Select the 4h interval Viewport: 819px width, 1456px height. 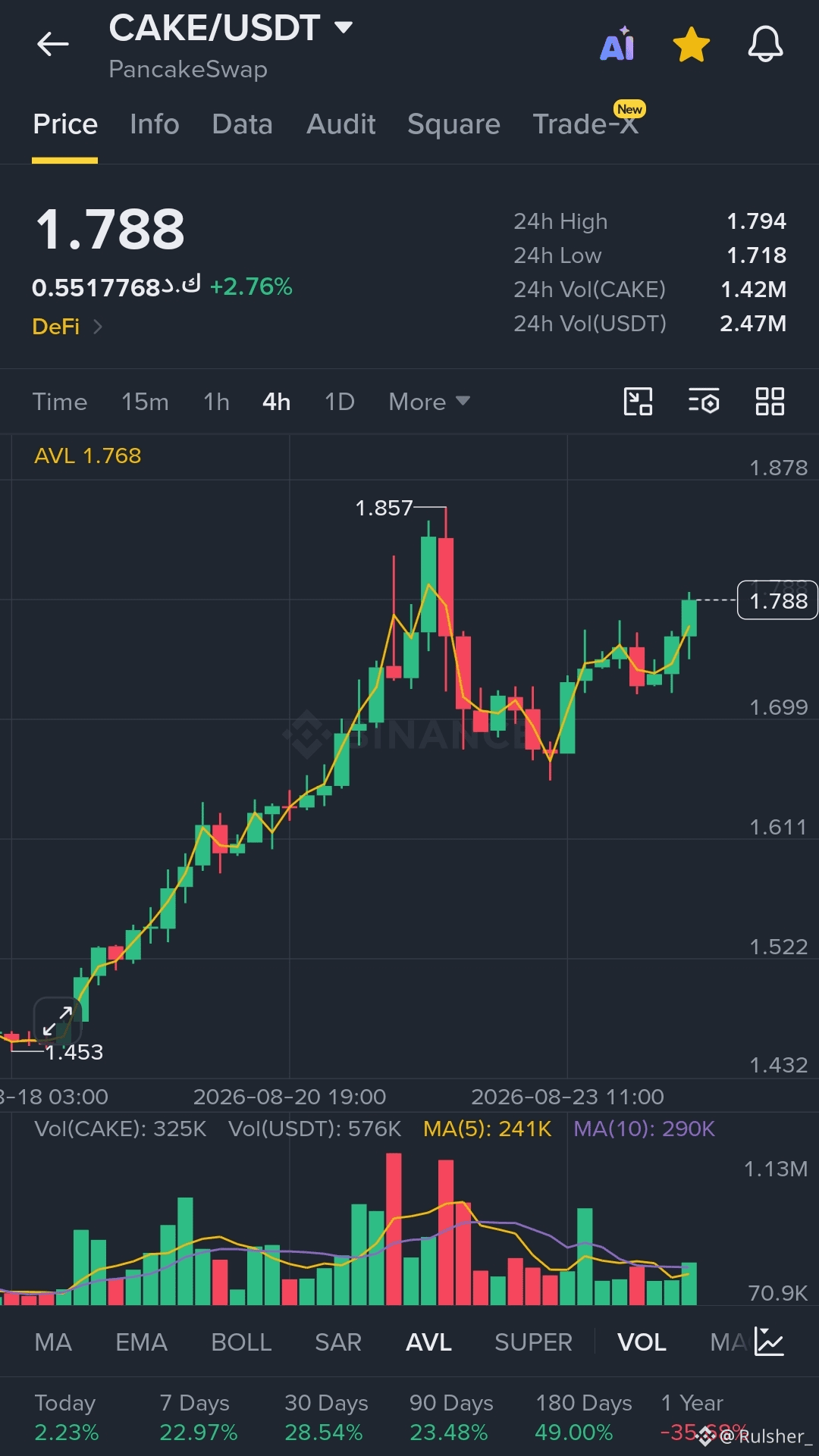coord(277,402)
